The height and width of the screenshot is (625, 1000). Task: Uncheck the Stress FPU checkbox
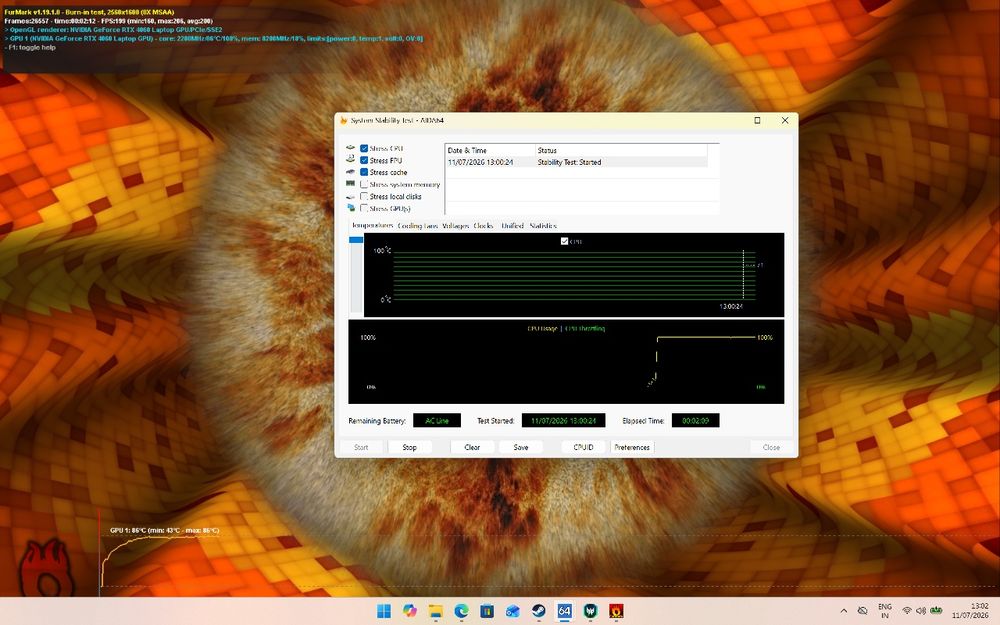(364, 160)
